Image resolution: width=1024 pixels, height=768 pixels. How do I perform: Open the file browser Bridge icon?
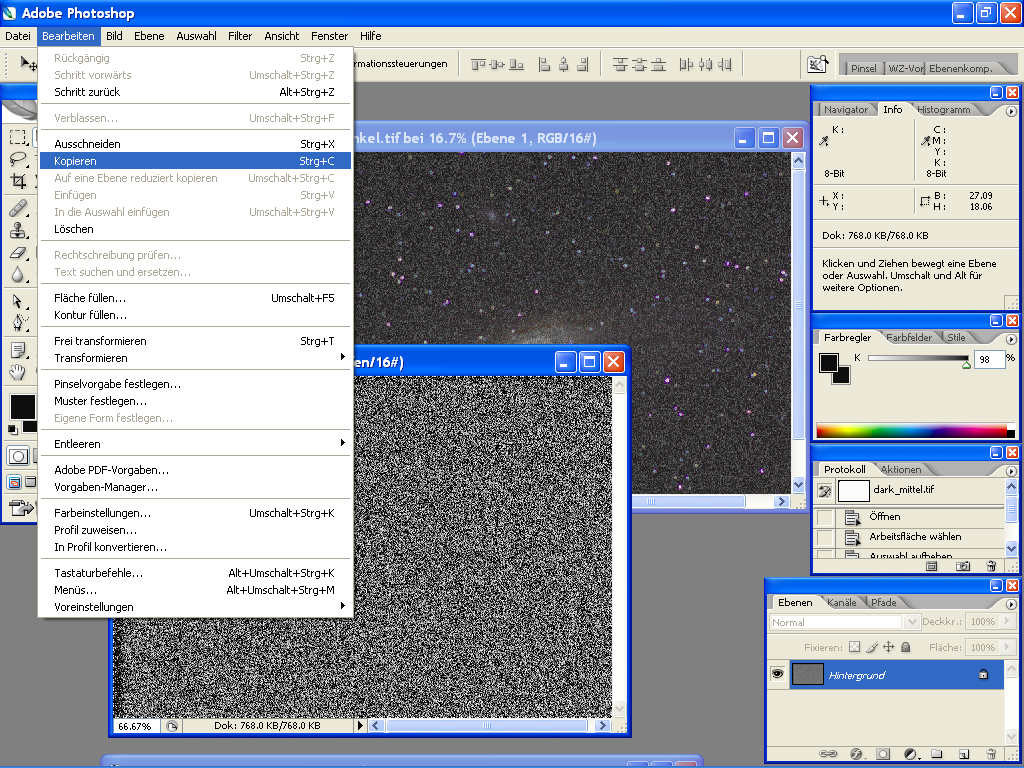[818, 64]
